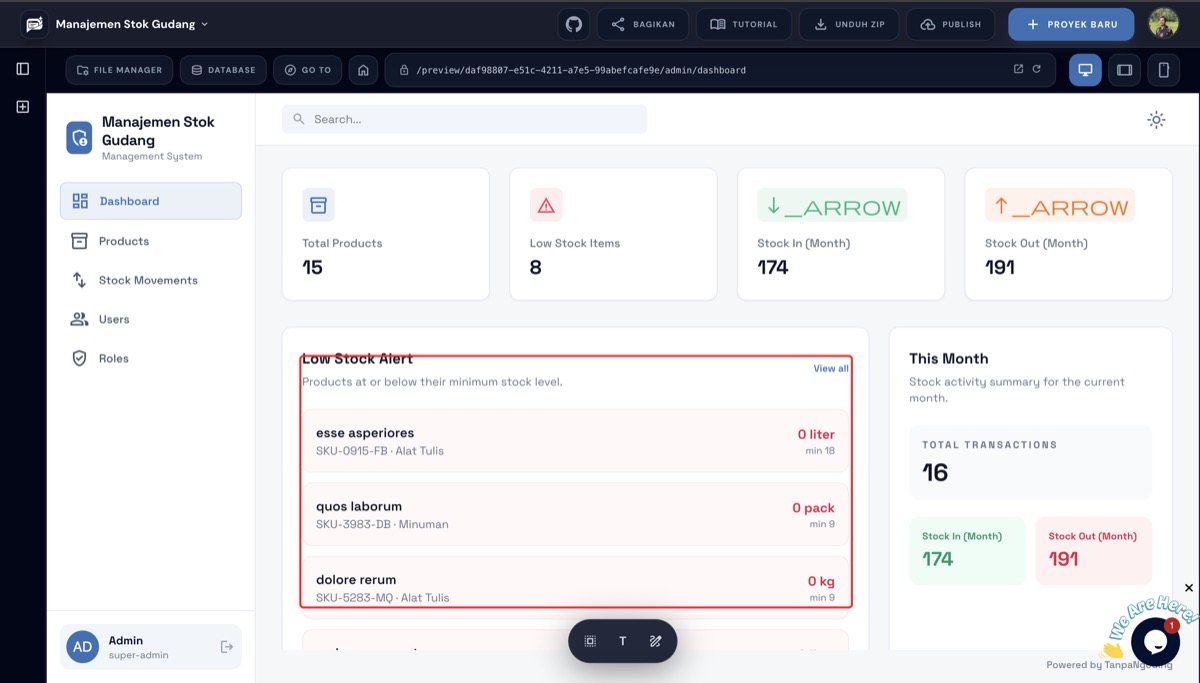This screenshot has width=1200, height=683.
Task: Click the Total Products value 15
Action: pyautogui.click(x=313, y=267)
